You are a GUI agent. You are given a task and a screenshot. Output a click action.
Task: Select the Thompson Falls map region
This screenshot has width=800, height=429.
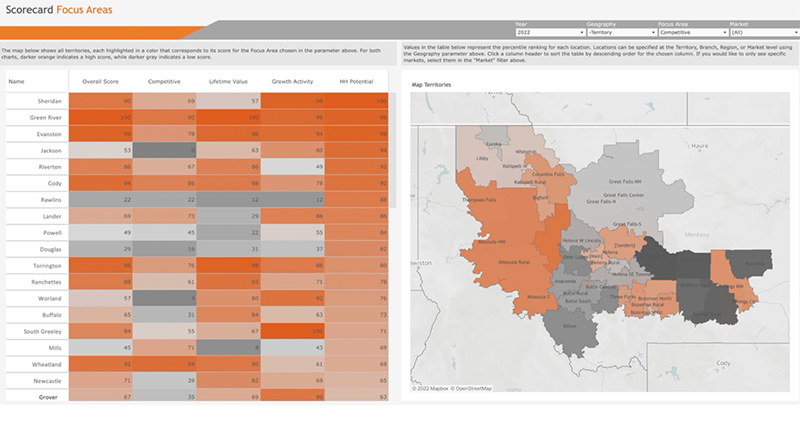pyautogui.click(x=482, y=200)
